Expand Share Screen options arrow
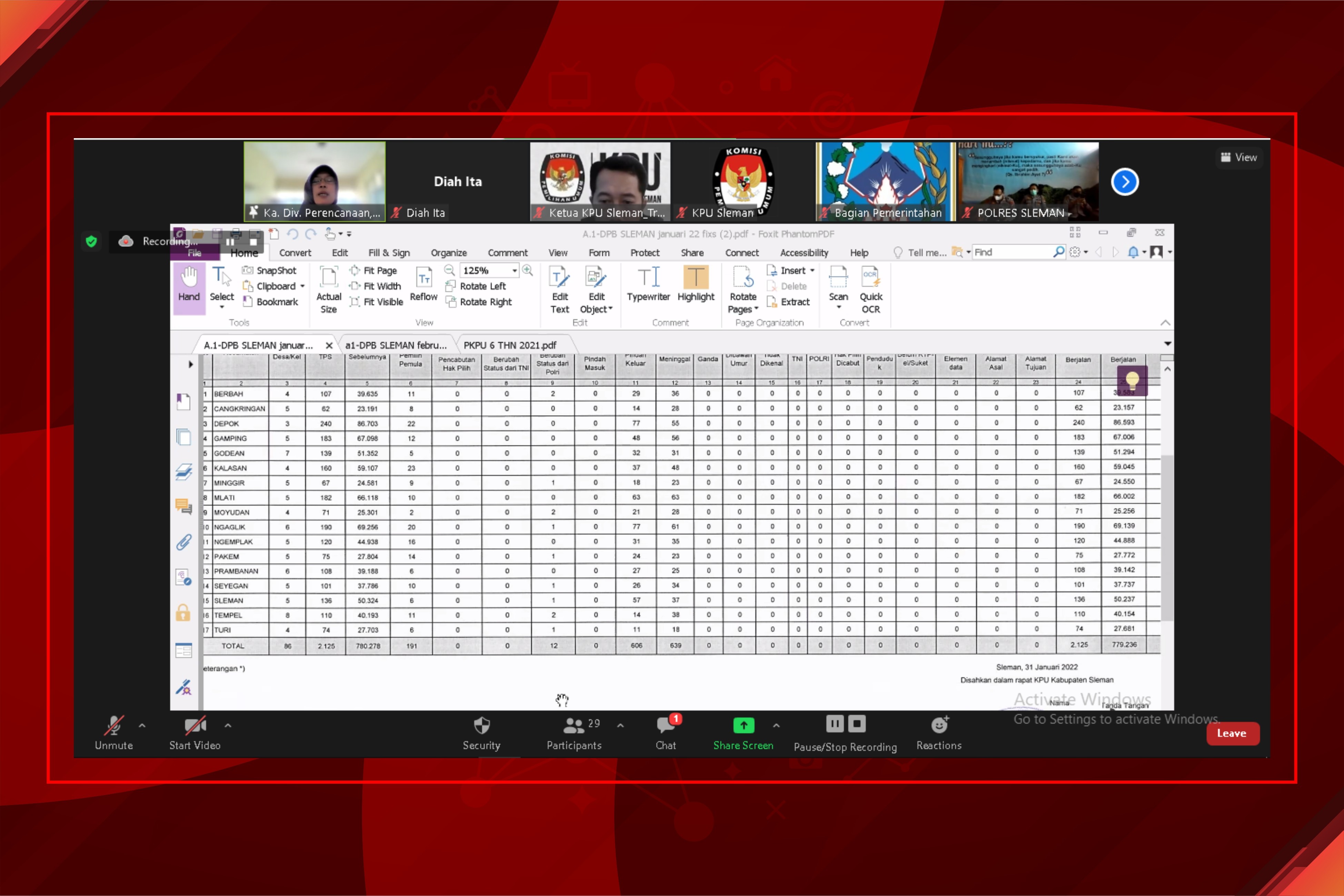1344x896 pixels. [x=776, y=726]
